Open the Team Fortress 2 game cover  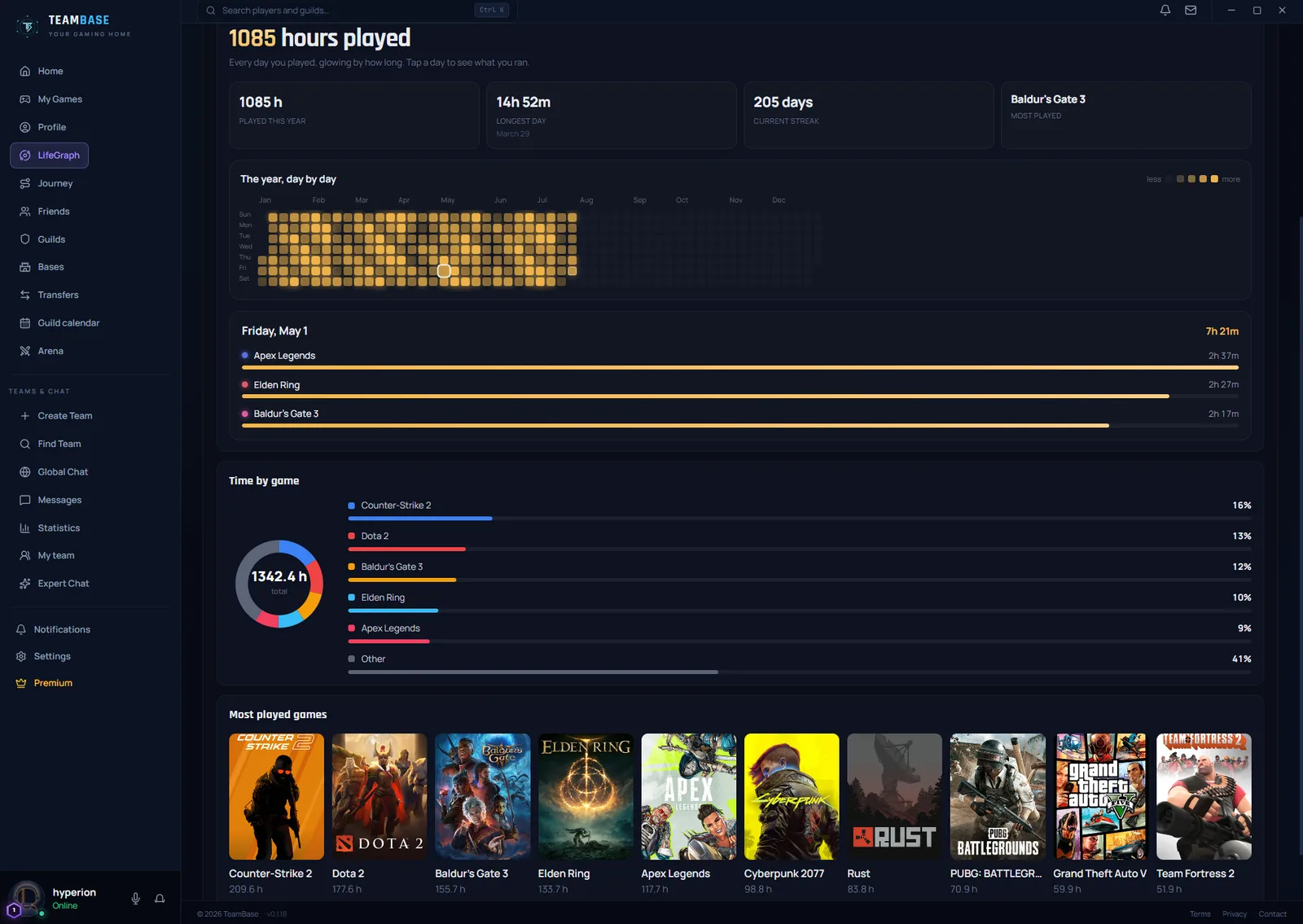click(x=1204, y=797)
